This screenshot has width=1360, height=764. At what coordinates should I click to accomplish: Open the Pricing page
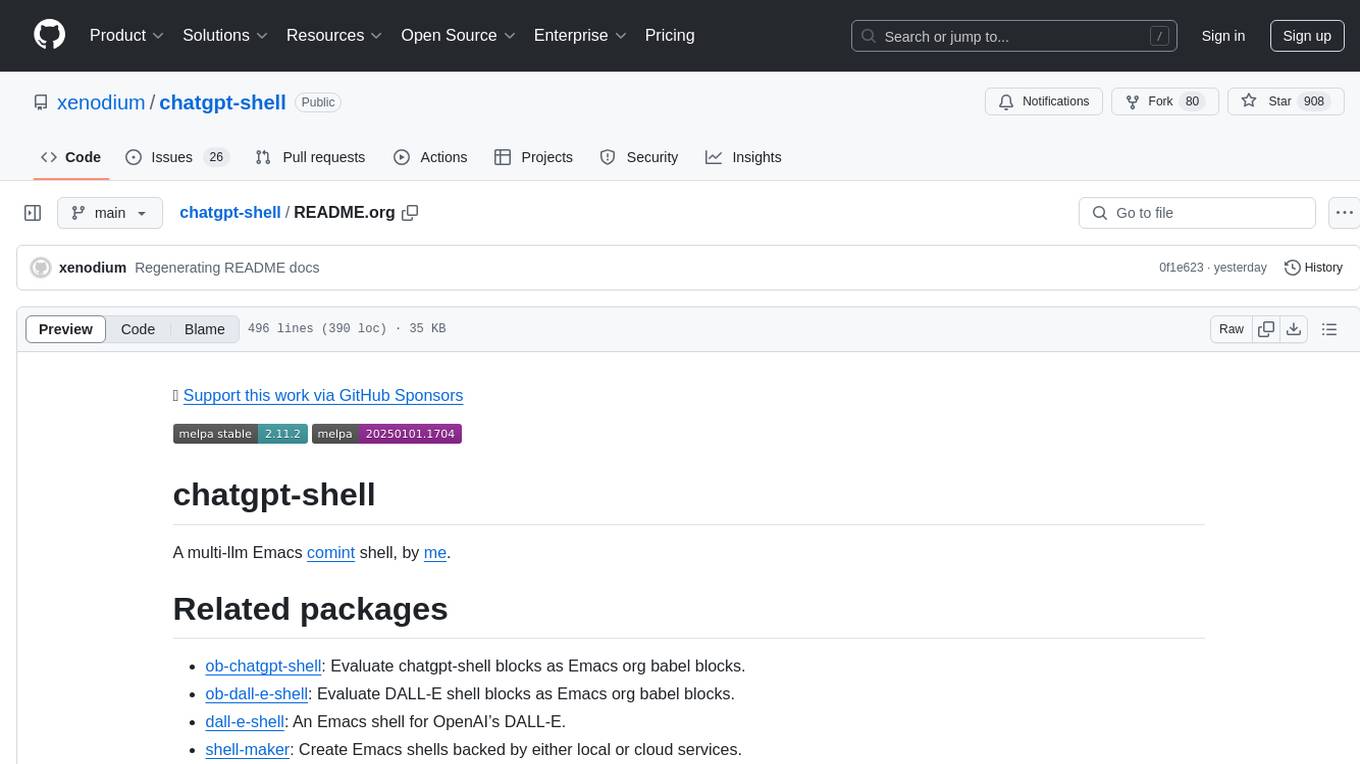coord(670,36)
